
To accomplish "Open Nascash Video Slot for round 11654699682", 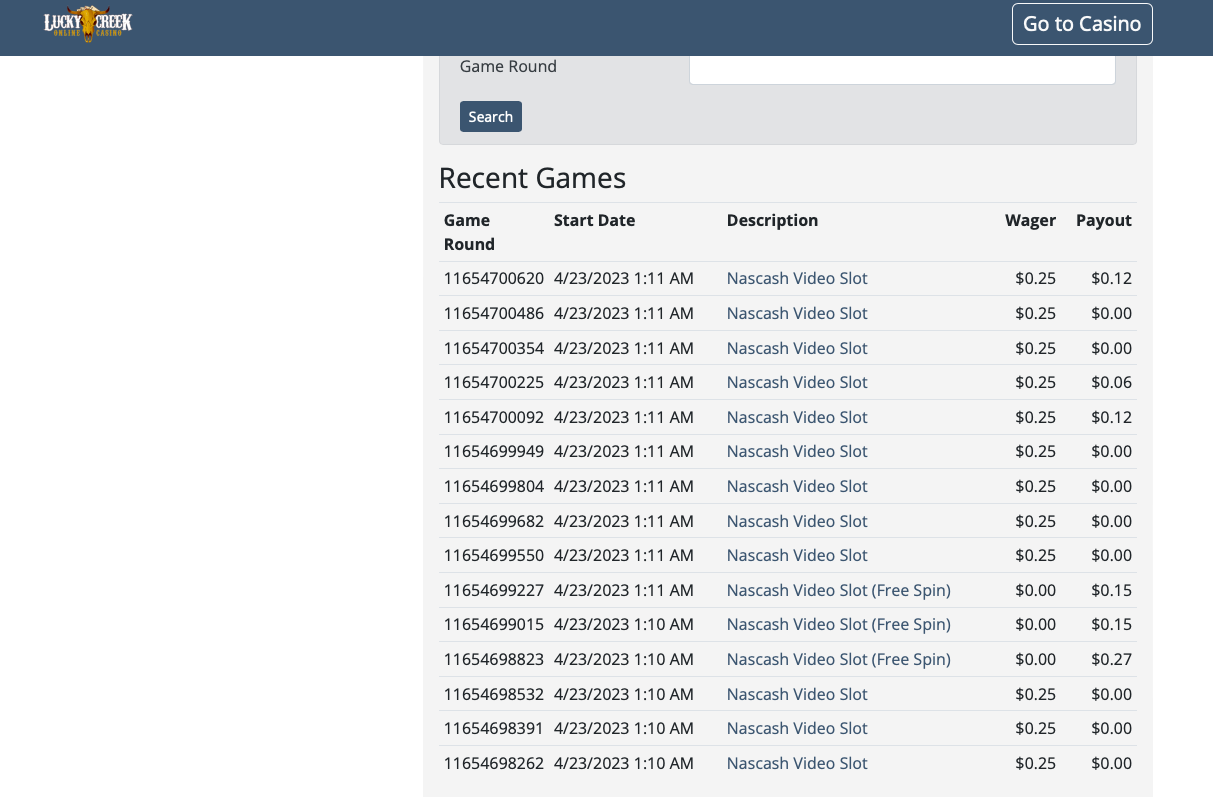I will [x=796, y=521].
